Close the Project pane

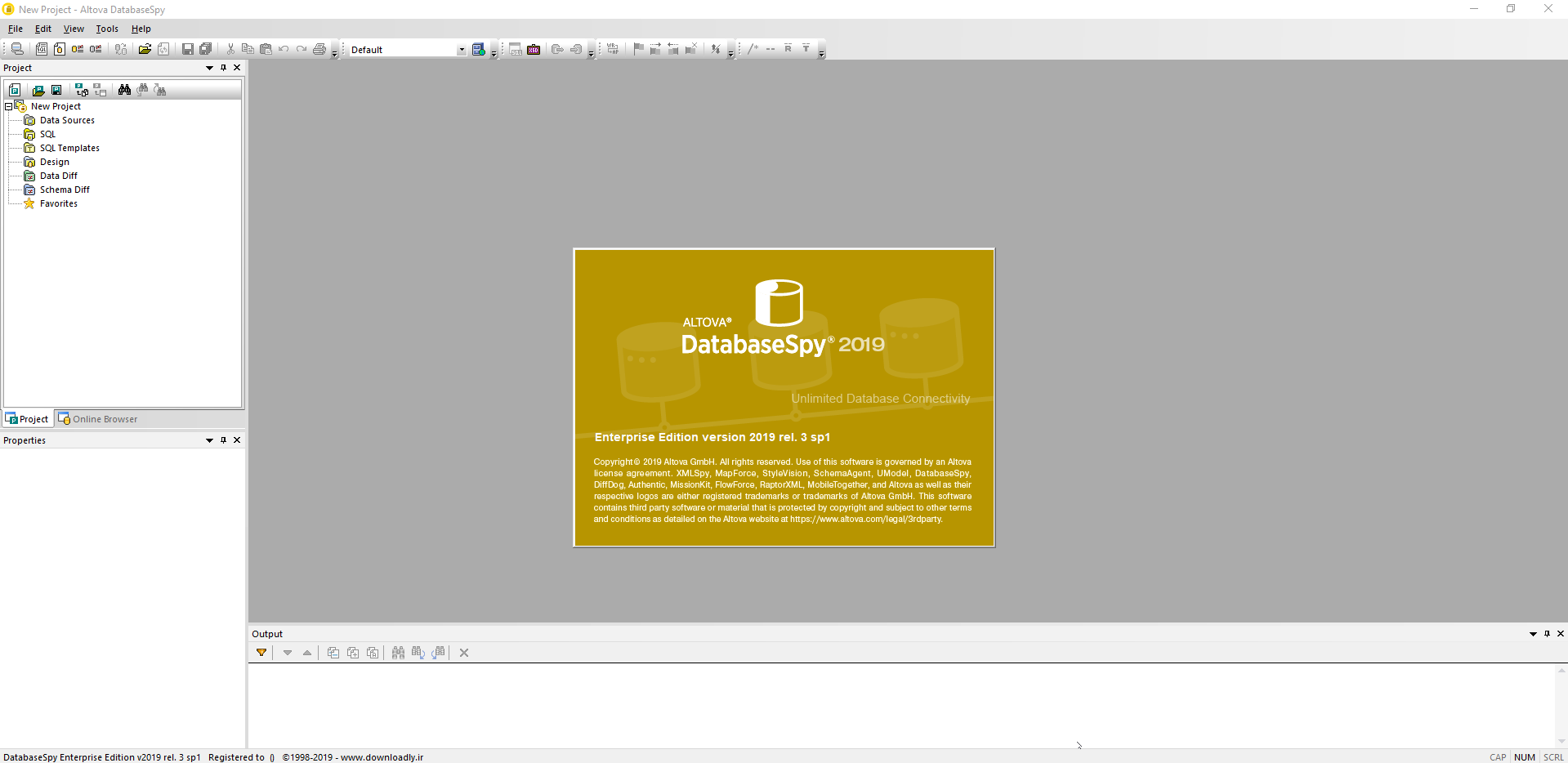click(x=237, y=68)
